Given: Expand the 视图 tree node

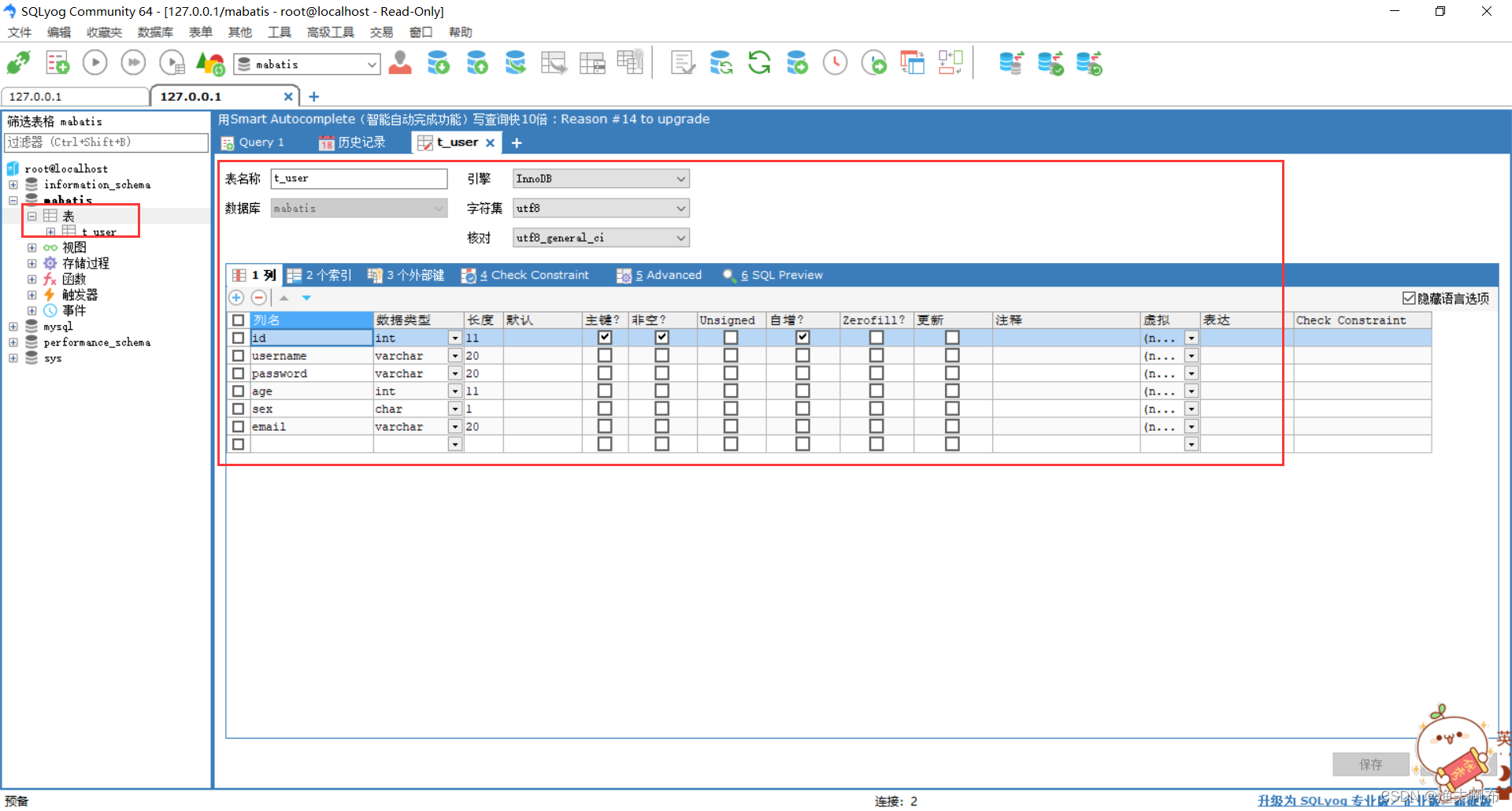Looking at the screenshot, I should pyautogui.click(x=32, y=247).
